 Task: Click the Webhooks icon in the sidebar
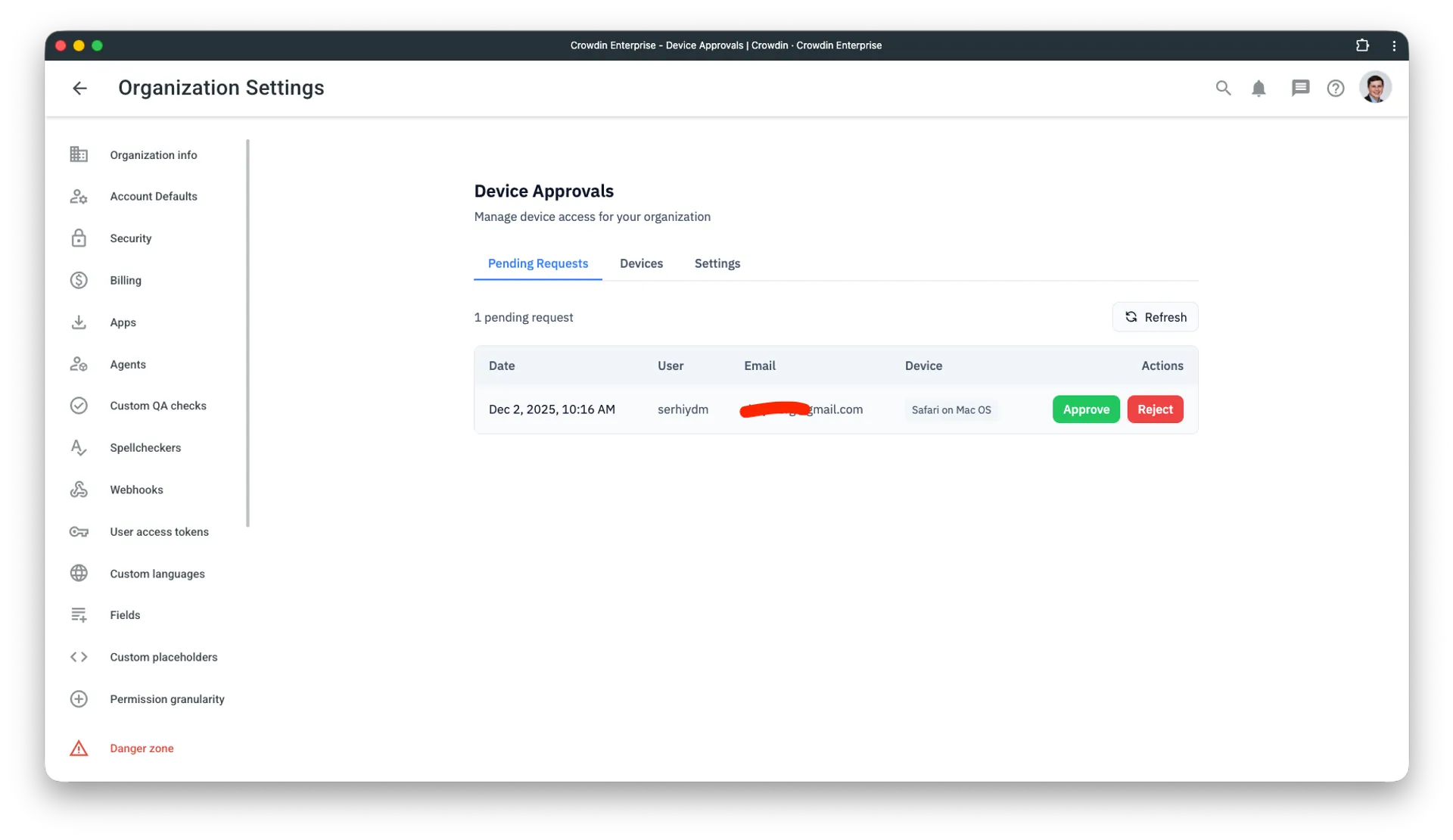coord(79,489)
